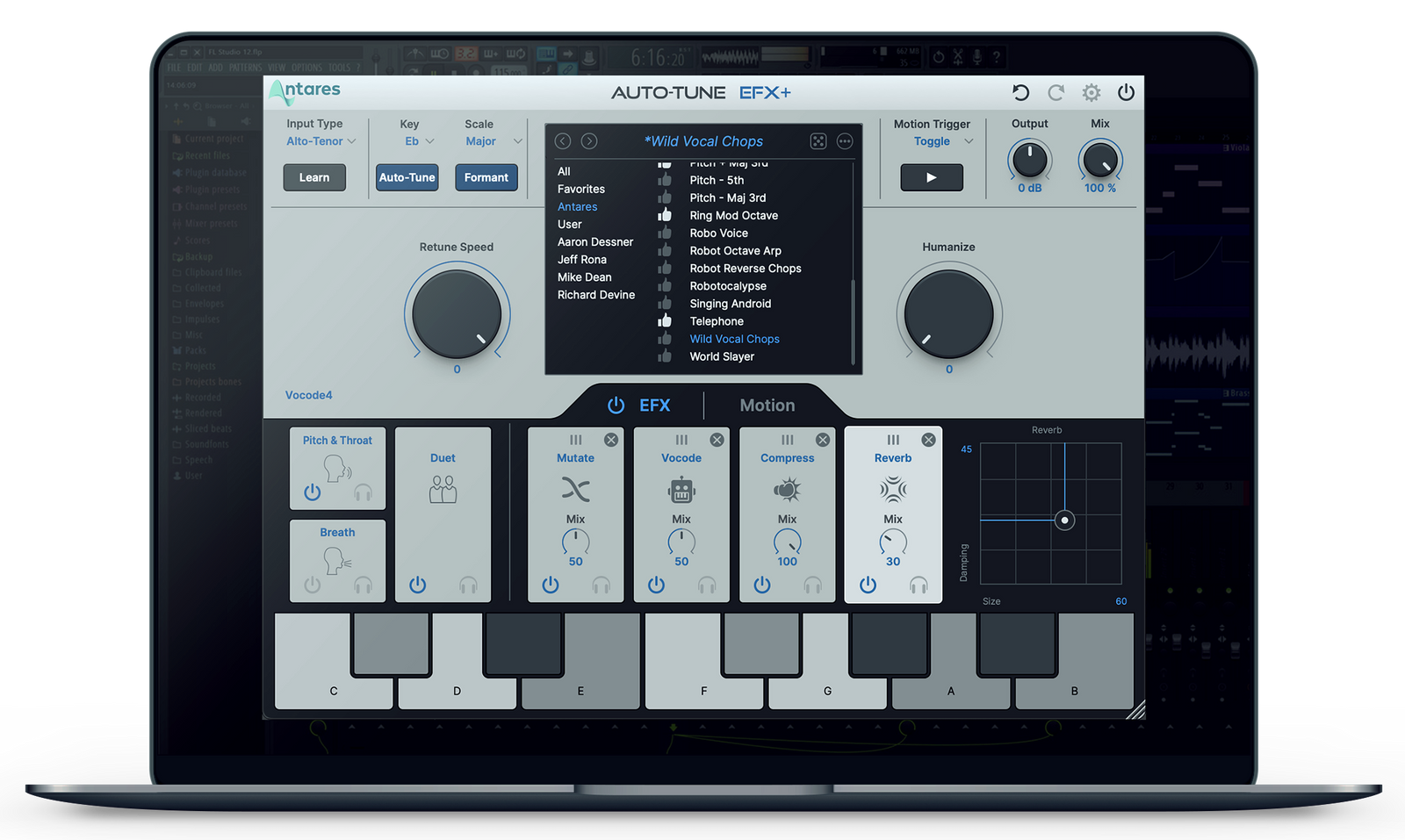Grab the Mutate slot drag handle
The width and height of the screenshot is (1405, 840).
pos(576,440)
